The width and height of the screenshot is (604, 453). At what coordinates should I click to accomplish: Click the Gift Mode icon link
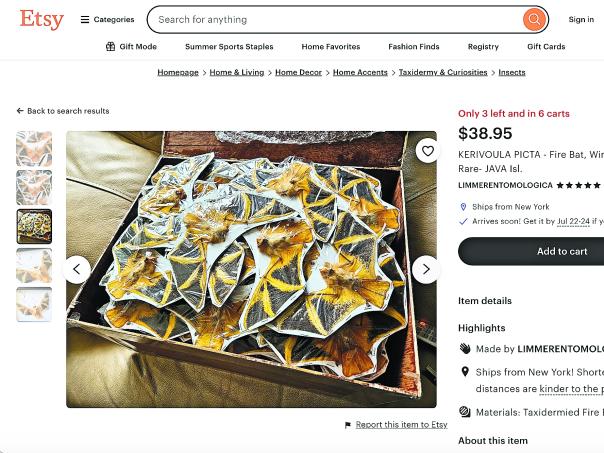pos(111,47)
